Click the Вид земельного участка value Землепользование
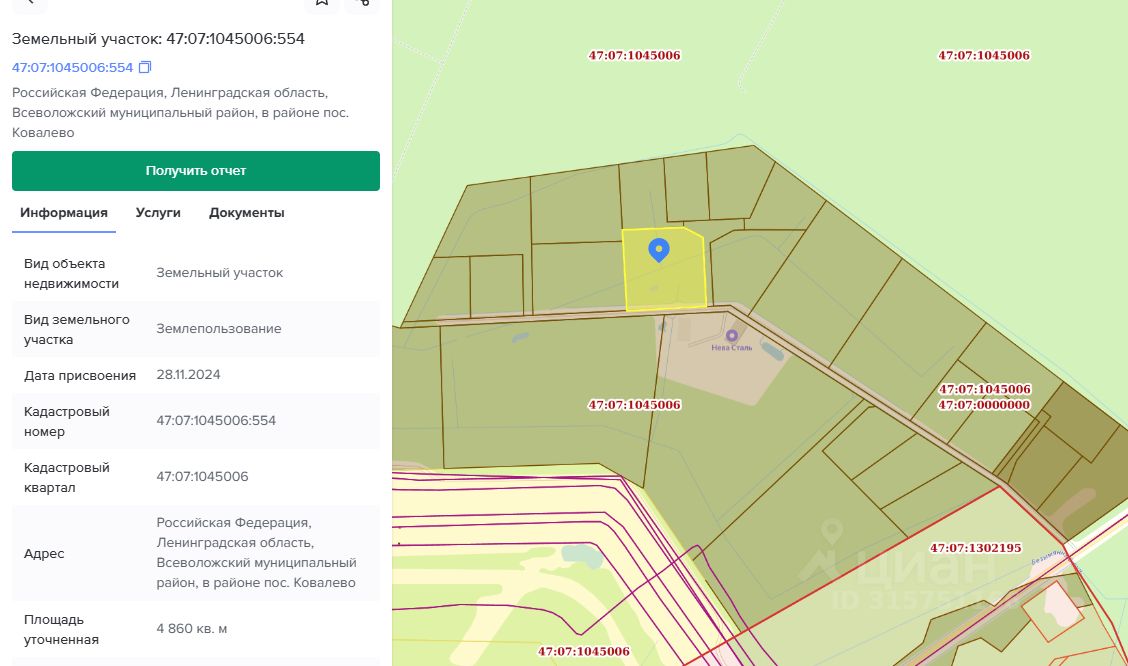The width and height of the screenshot is (1128, 666). click(218, 329)
